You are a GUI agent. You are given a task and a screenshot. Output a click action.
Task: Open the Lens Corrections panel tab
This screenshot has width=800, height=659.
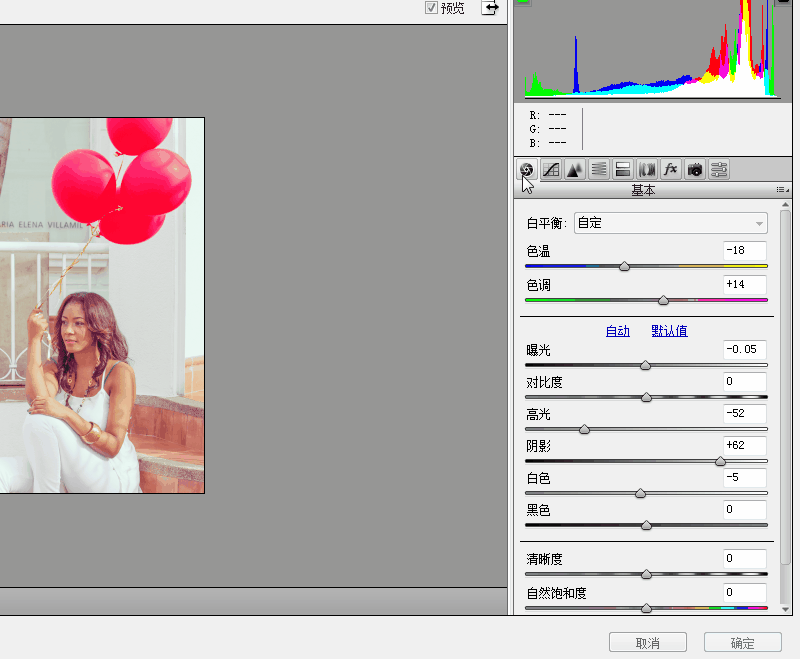click(647, 169)
